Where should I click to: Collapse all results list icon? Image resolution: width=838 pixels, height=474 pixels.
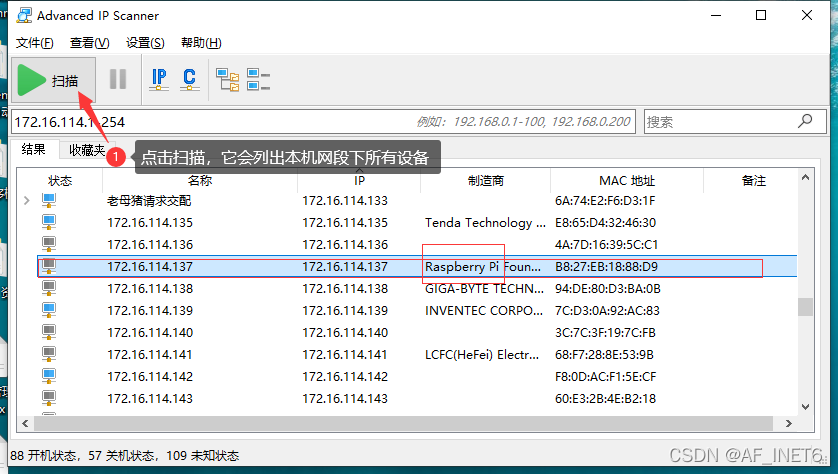click(x=258, y=80)
